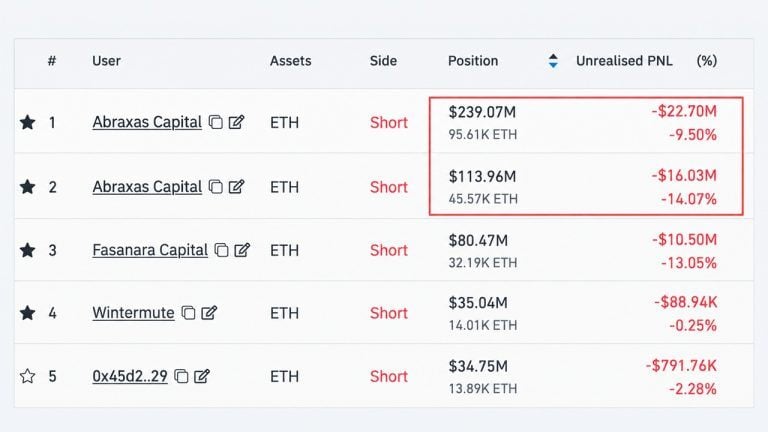768x432 pixels.
Task: Click the Unrealised PNL column header
Action: coord(624,61)
